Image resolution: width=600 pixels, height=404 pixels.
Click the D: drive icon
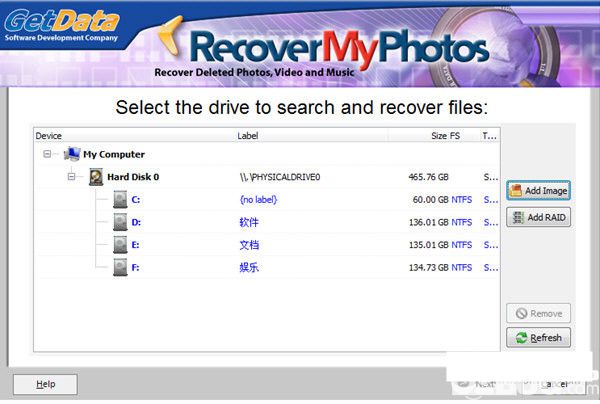(120, 222)
